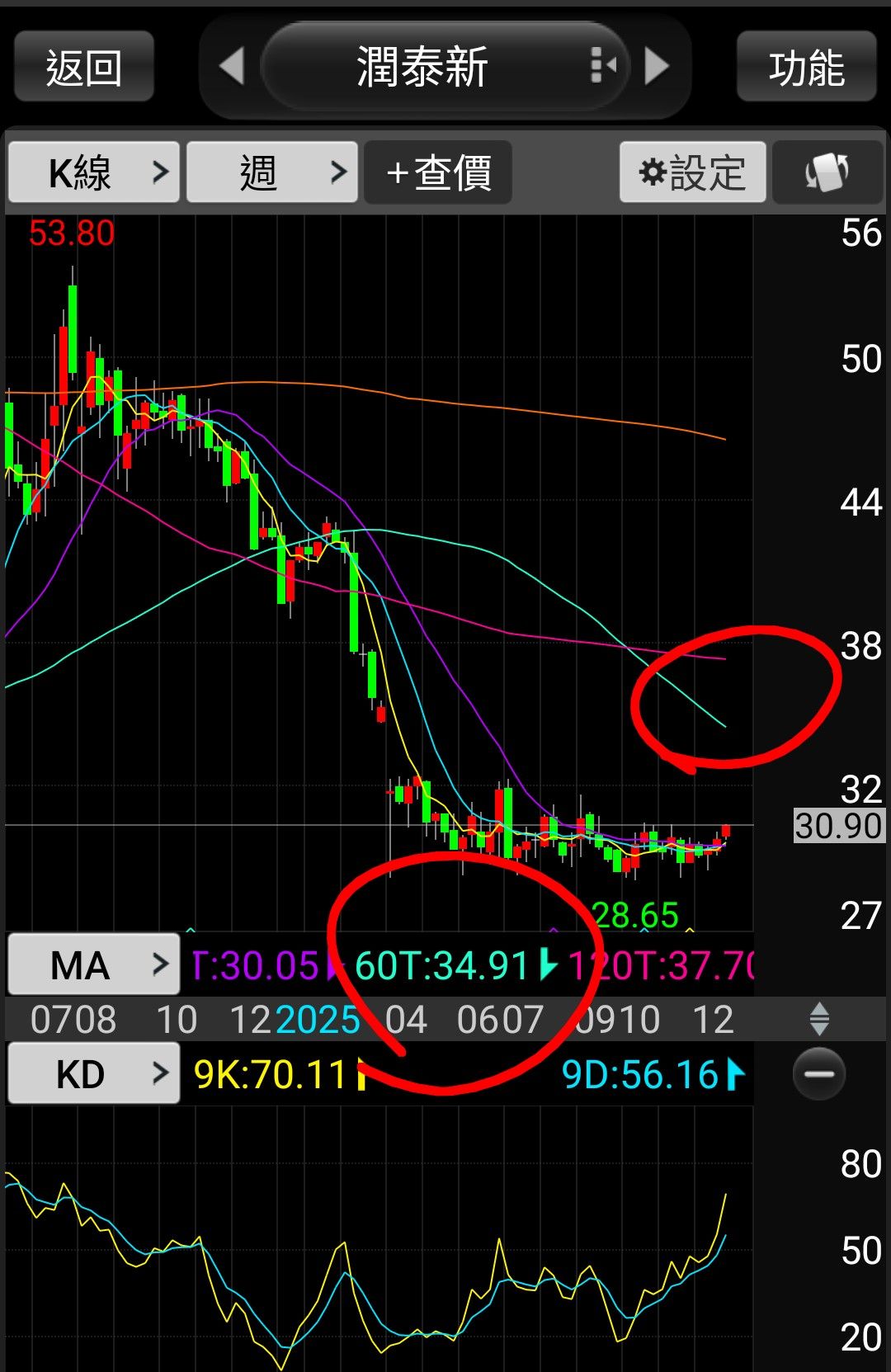Screen dimensions: 891x1372
Task: Tap the 返回 back button
Action: tap(84, 67)
